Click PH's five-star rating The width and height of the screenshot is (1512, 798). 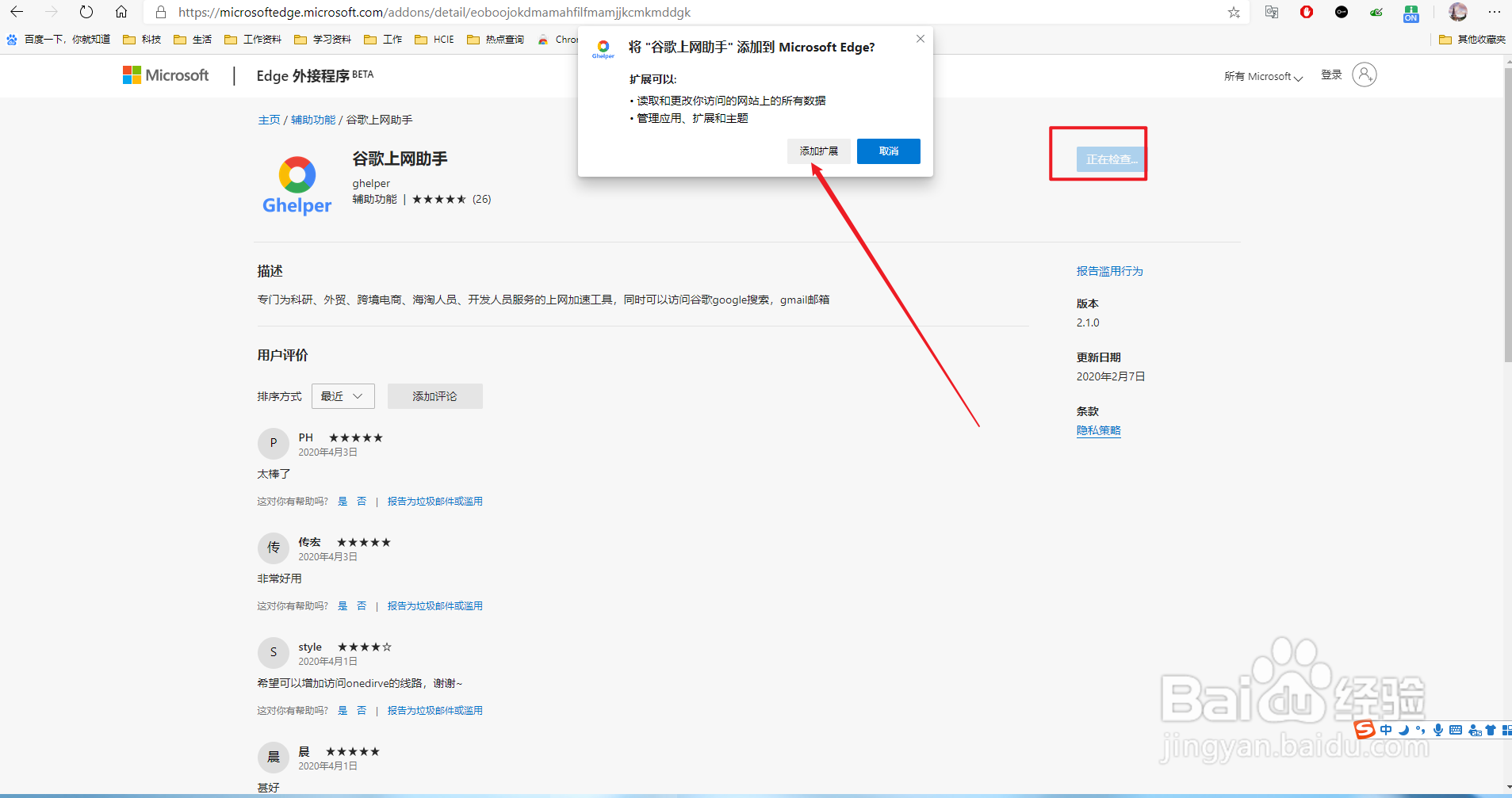(356, 437)
